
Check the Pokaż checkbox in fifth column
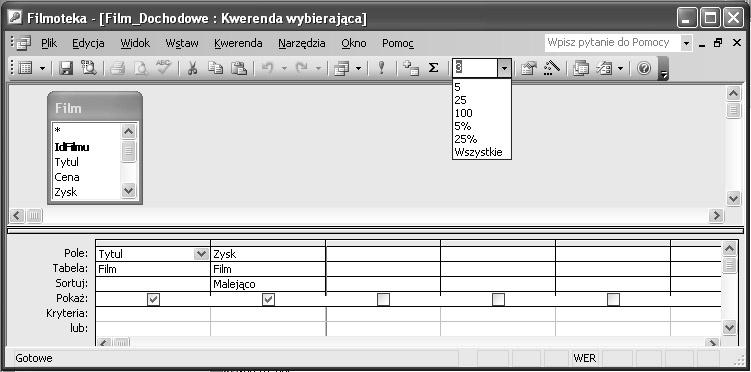(613, 299)
